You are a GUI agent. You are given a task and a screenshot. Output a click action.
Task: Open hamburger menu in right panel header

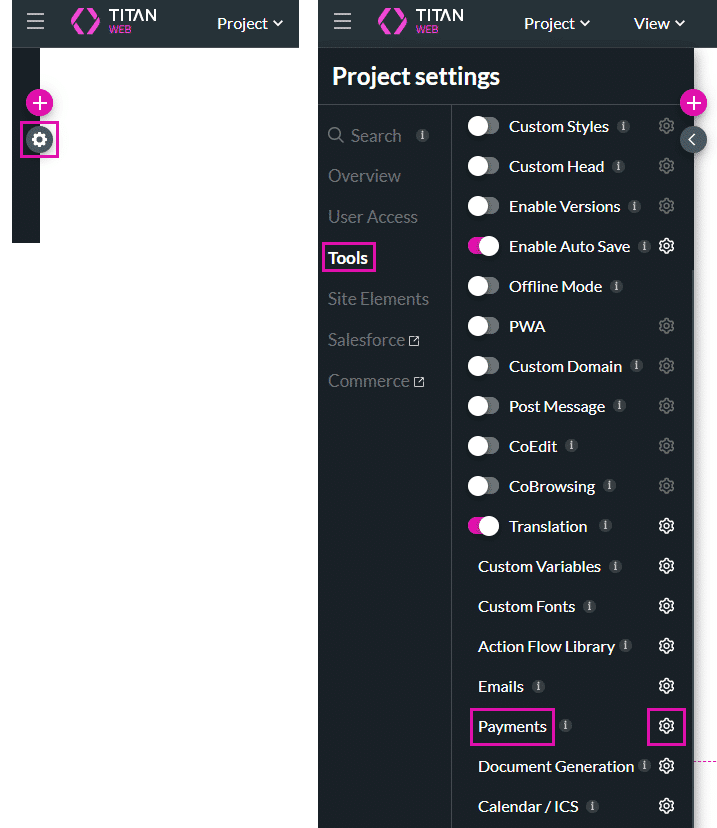click(x=342, y=22)
